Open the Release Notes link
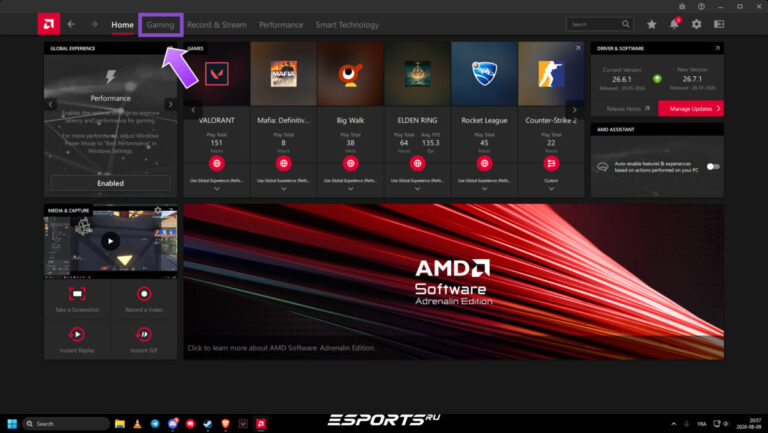The image size is (768, 433). [x=628, y=109]
